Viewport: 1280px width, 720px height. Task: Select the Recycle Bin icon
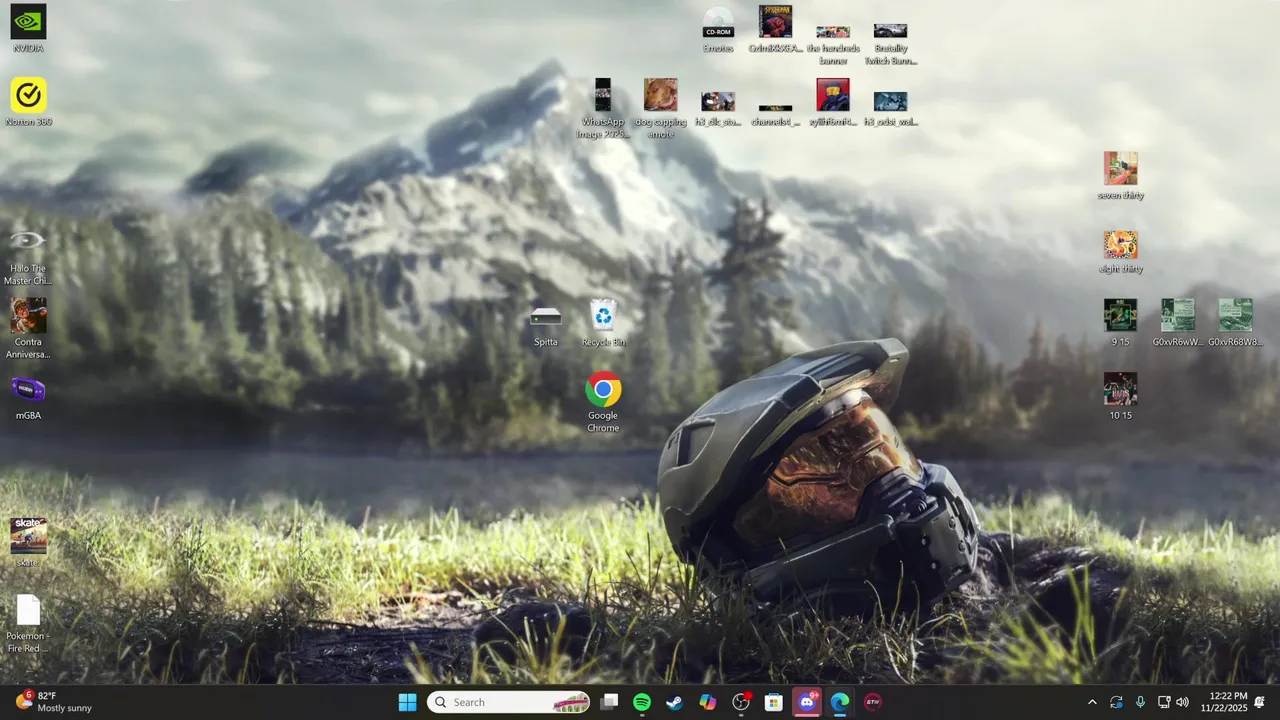point(603,323)
